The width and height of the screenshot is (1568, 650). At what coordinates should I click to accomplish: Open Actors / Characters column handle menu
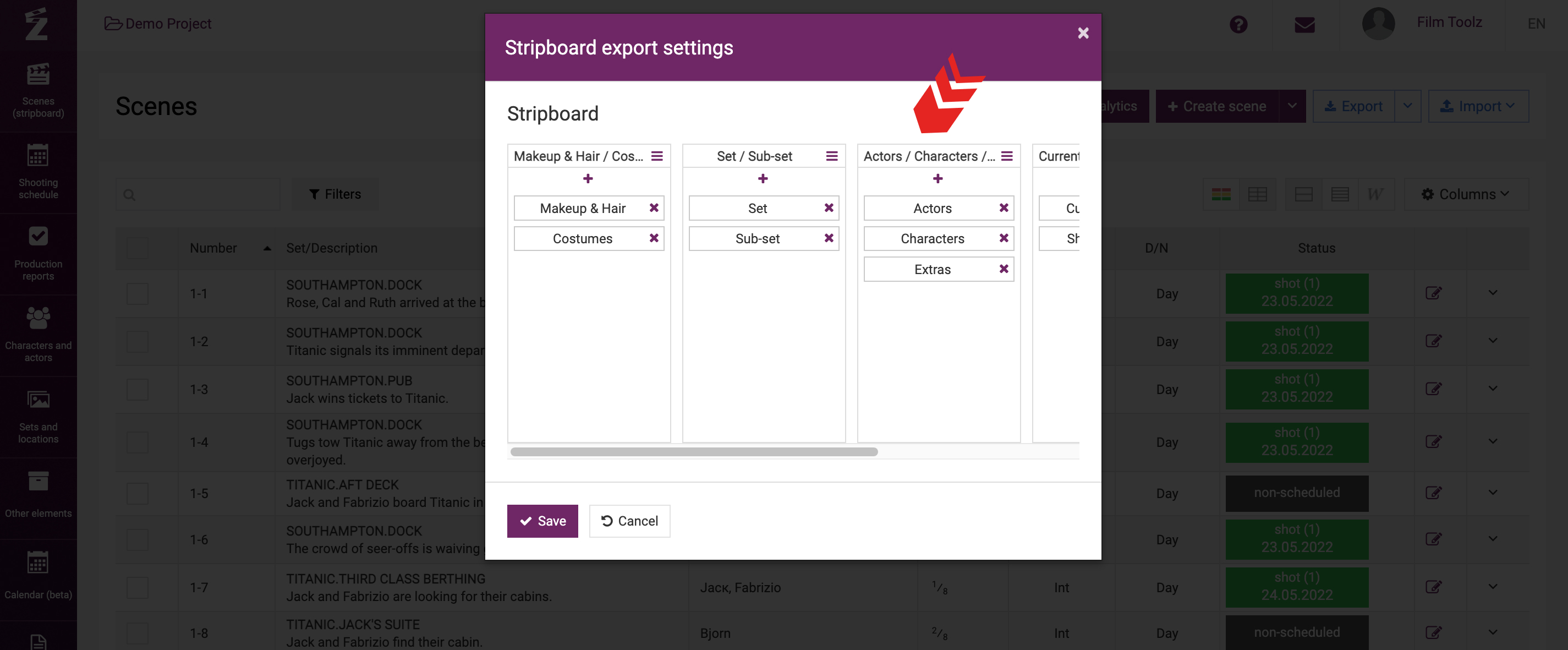1007,156
